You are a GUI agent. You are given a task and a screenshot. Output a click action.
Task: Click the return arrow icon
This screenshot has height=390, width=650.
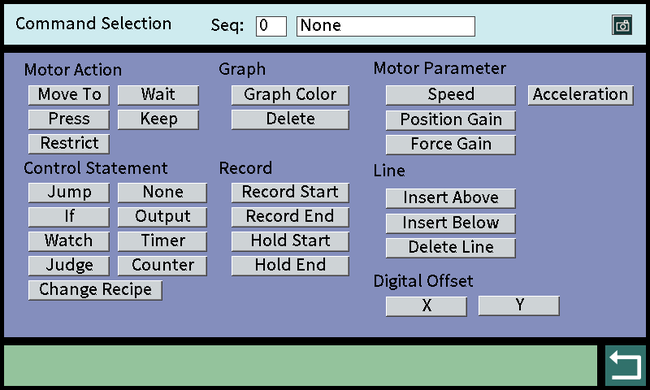tap(626, 366)
